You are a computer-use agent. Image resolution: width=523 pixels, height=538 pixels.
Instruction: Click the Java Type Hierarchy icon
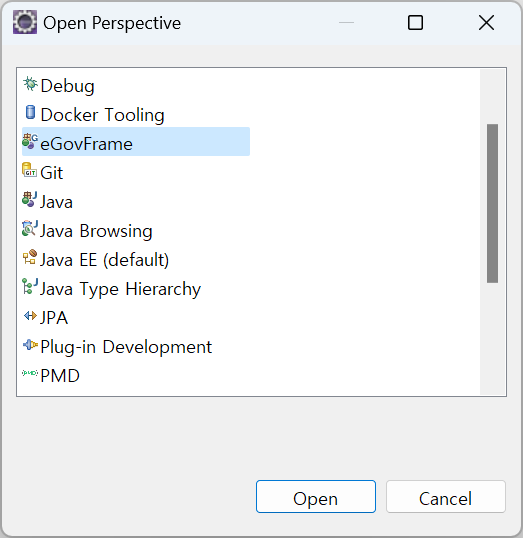click(x=30, y=286)
